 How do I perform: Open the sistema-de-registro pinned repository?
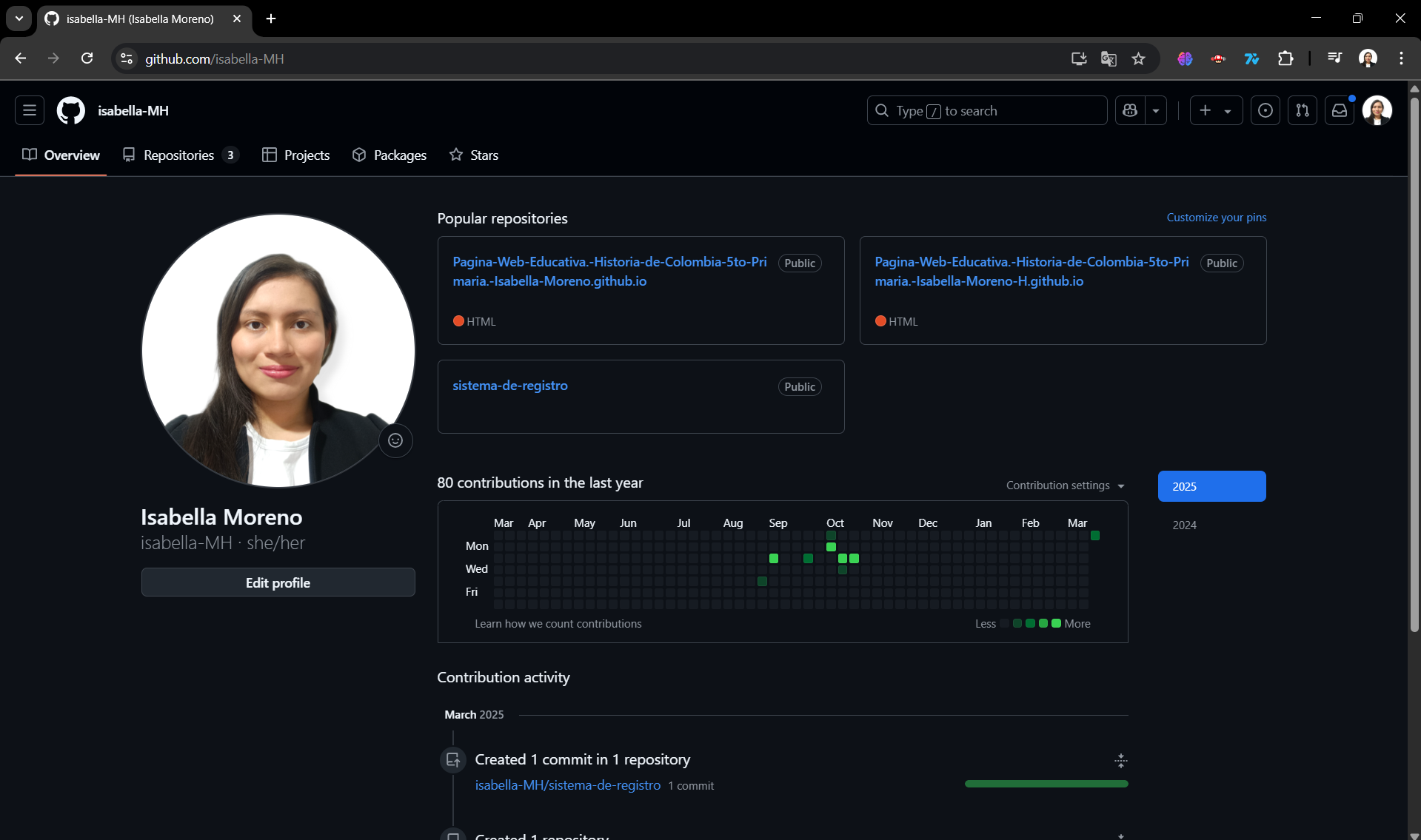pyautogui.click(x=509, y=386)
